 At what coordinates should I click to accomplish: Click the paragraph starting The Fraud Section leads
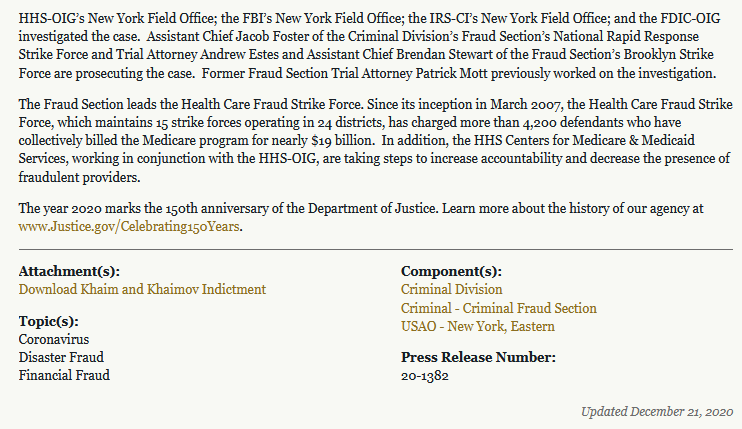[376, 140]
